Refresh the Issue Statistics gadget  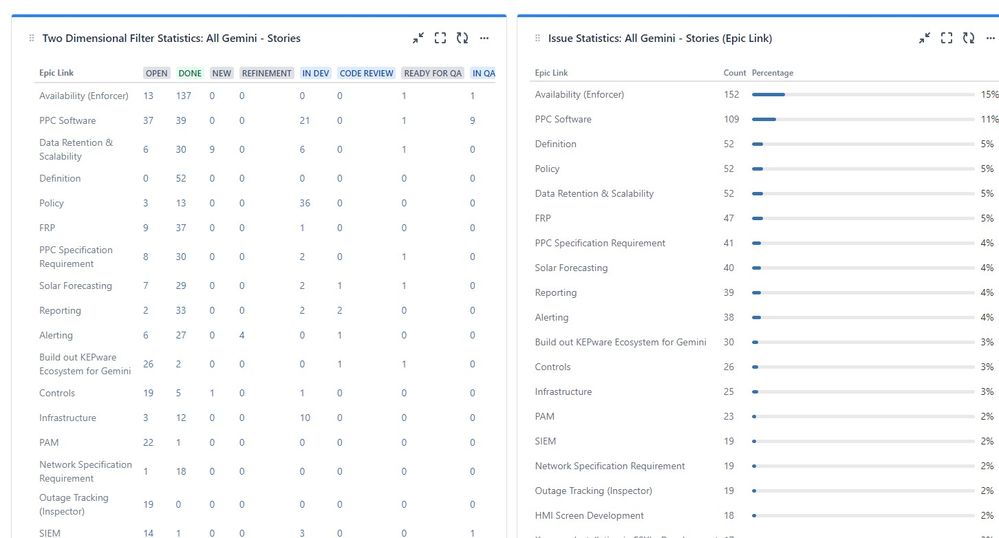(x=968, y=38)
